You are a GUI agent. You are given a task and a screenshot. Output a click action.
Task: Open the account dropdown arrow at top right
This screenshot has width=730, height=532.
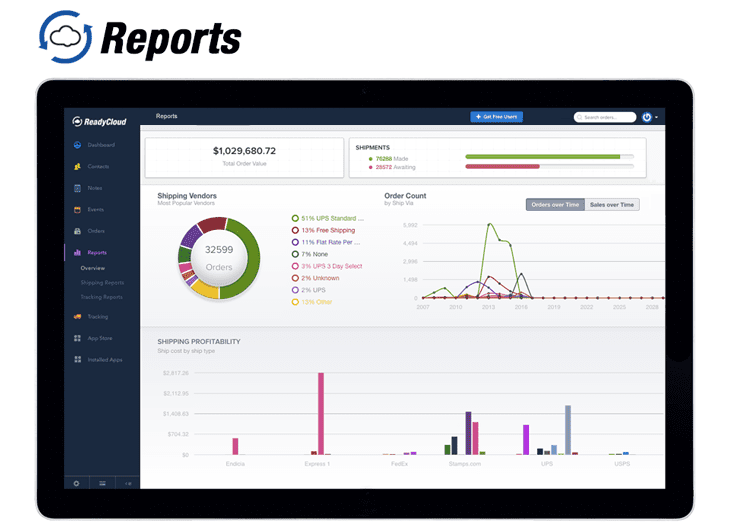tap(656, 117)
